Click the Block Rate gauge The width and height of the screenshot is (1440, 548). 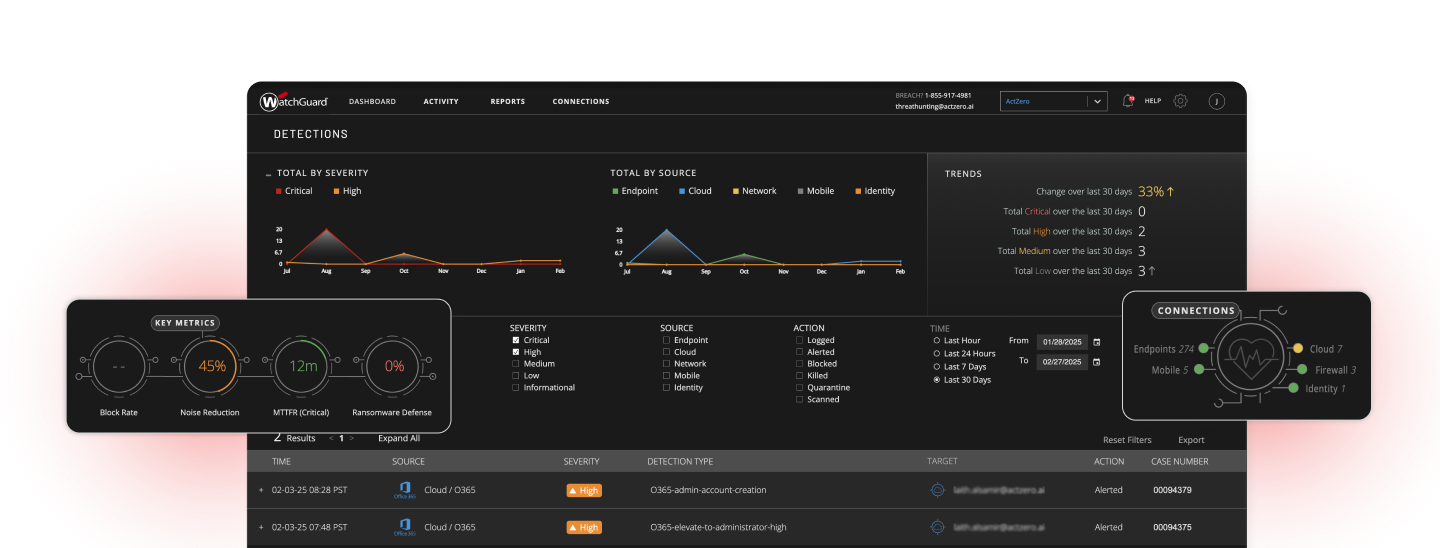(119, 367)
